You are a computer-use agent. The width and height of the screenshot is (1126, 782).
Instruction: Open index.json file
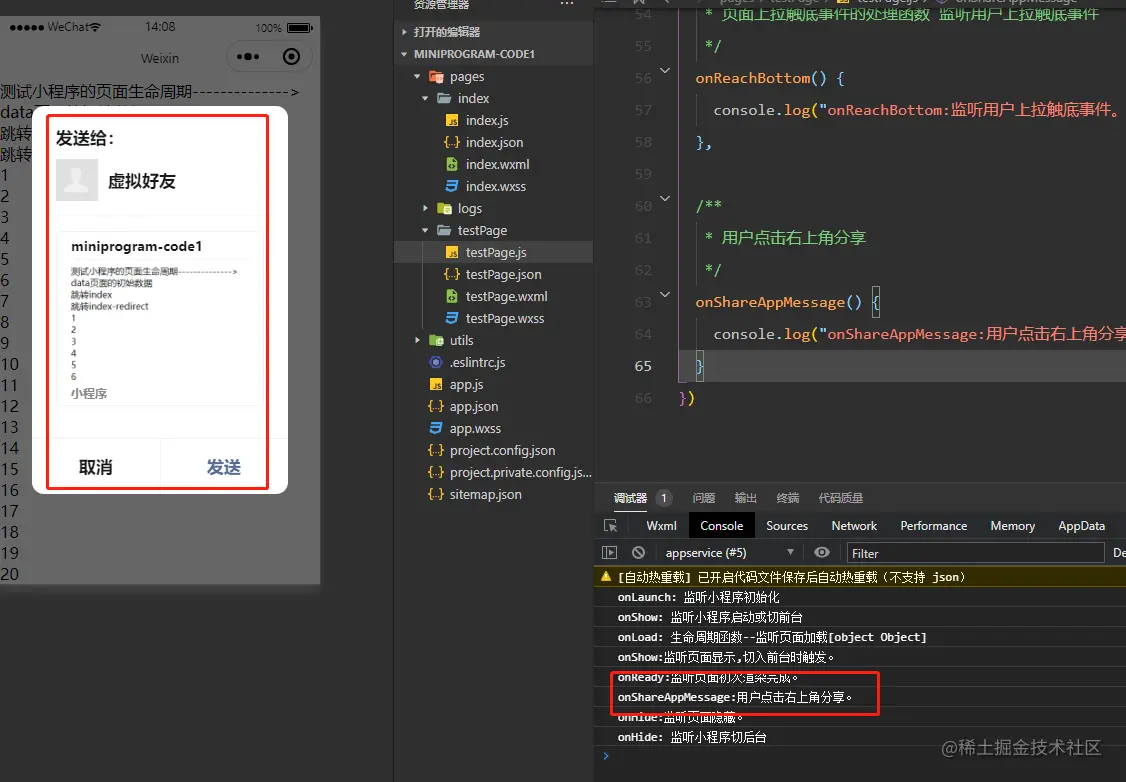tap(493, 142)
